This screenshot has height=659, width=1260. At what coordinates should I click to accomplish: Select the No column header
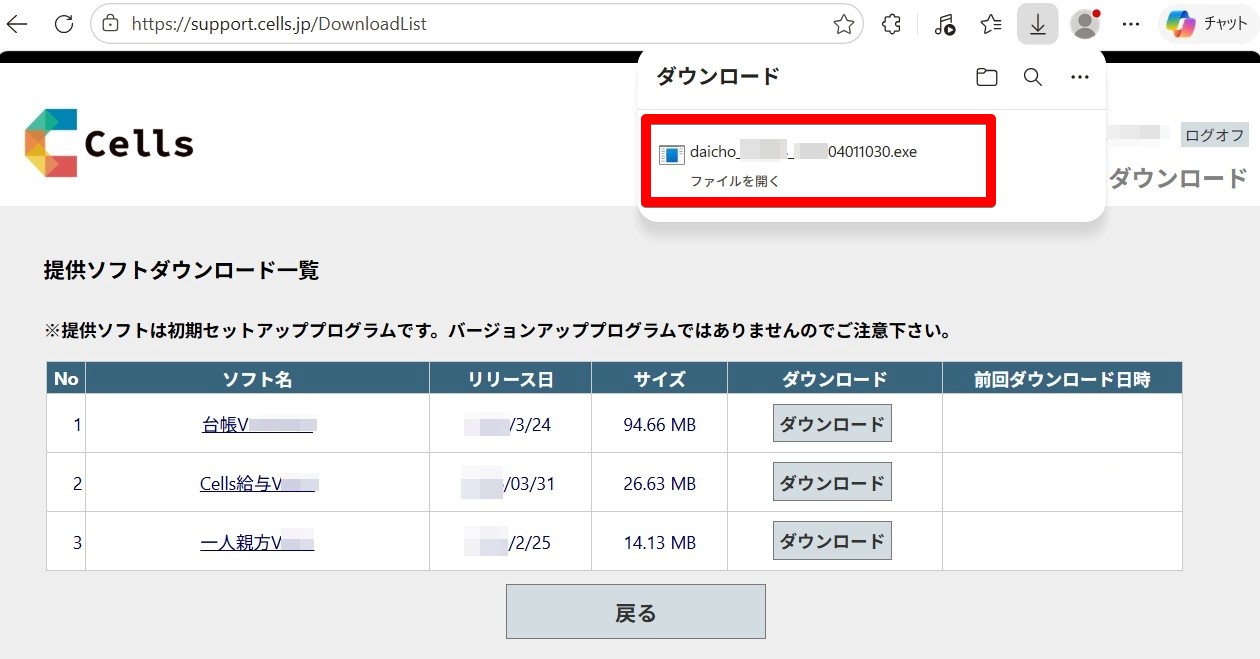pyautogui.click(x=66, y=379)
